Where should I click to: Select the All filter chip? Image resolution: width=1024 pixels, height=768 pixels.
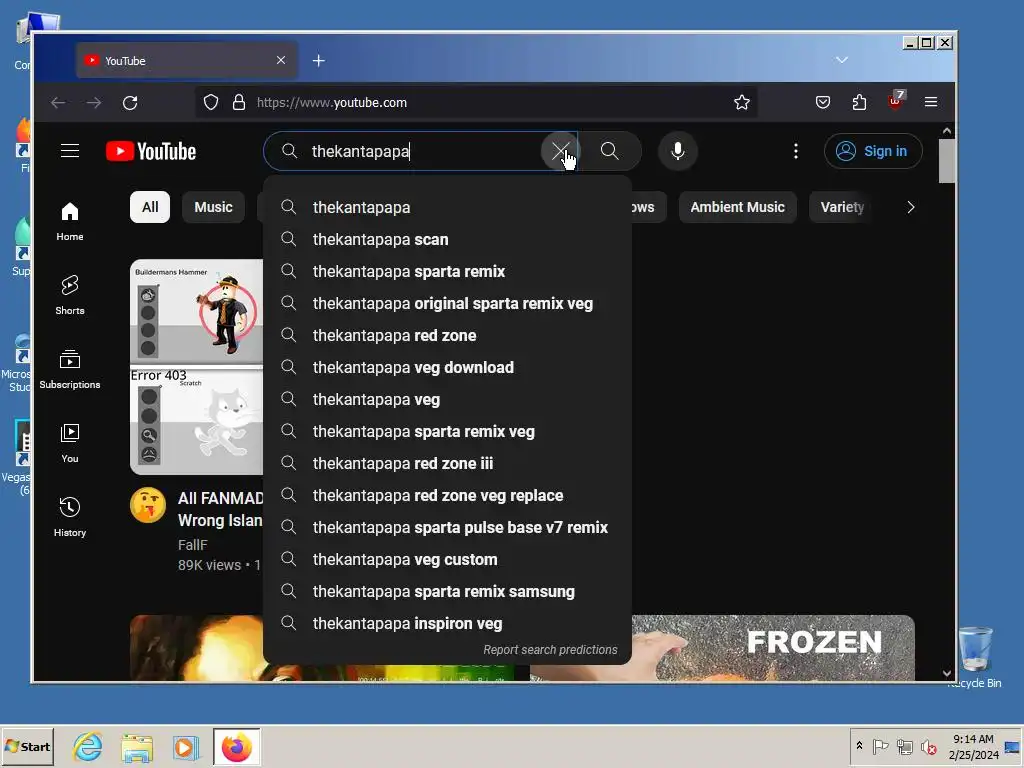150,208
